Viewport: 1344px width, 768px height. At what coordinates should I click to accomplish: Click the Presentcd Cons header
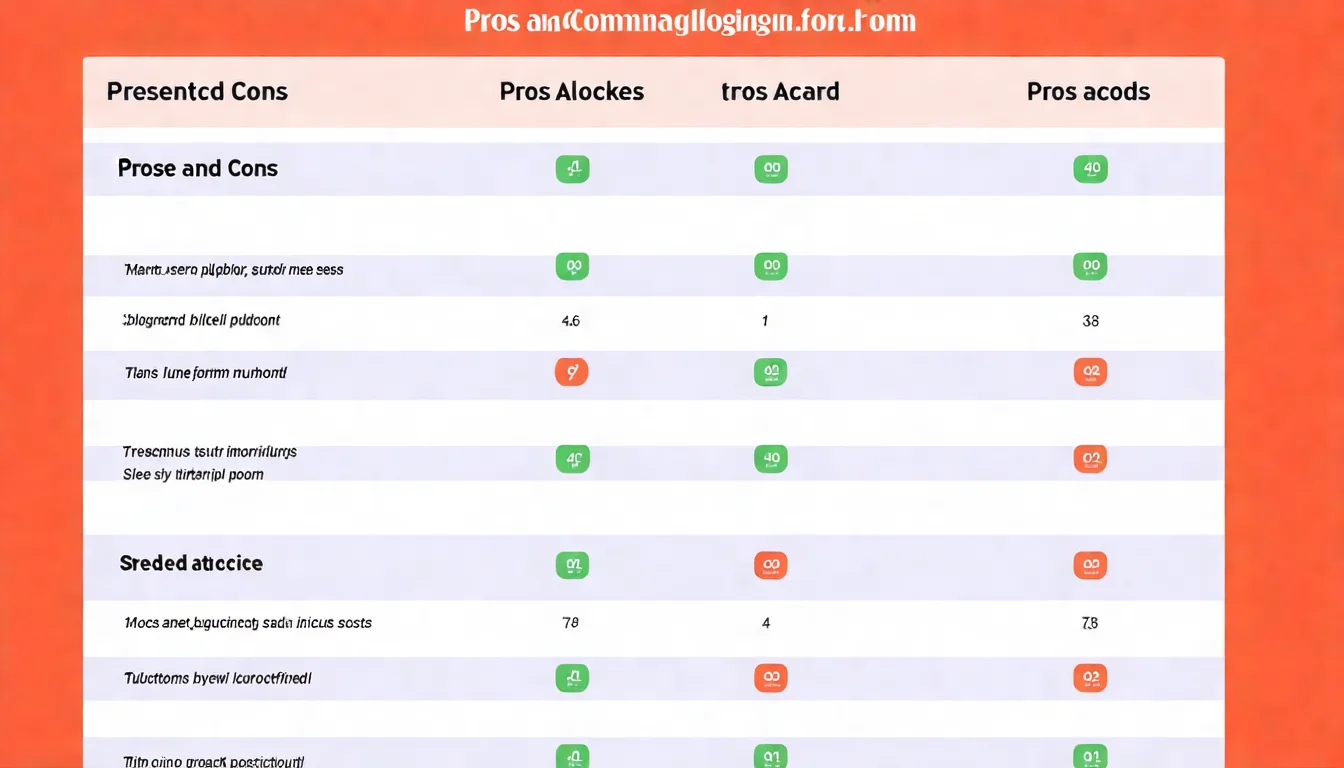[x=197, y=92]
